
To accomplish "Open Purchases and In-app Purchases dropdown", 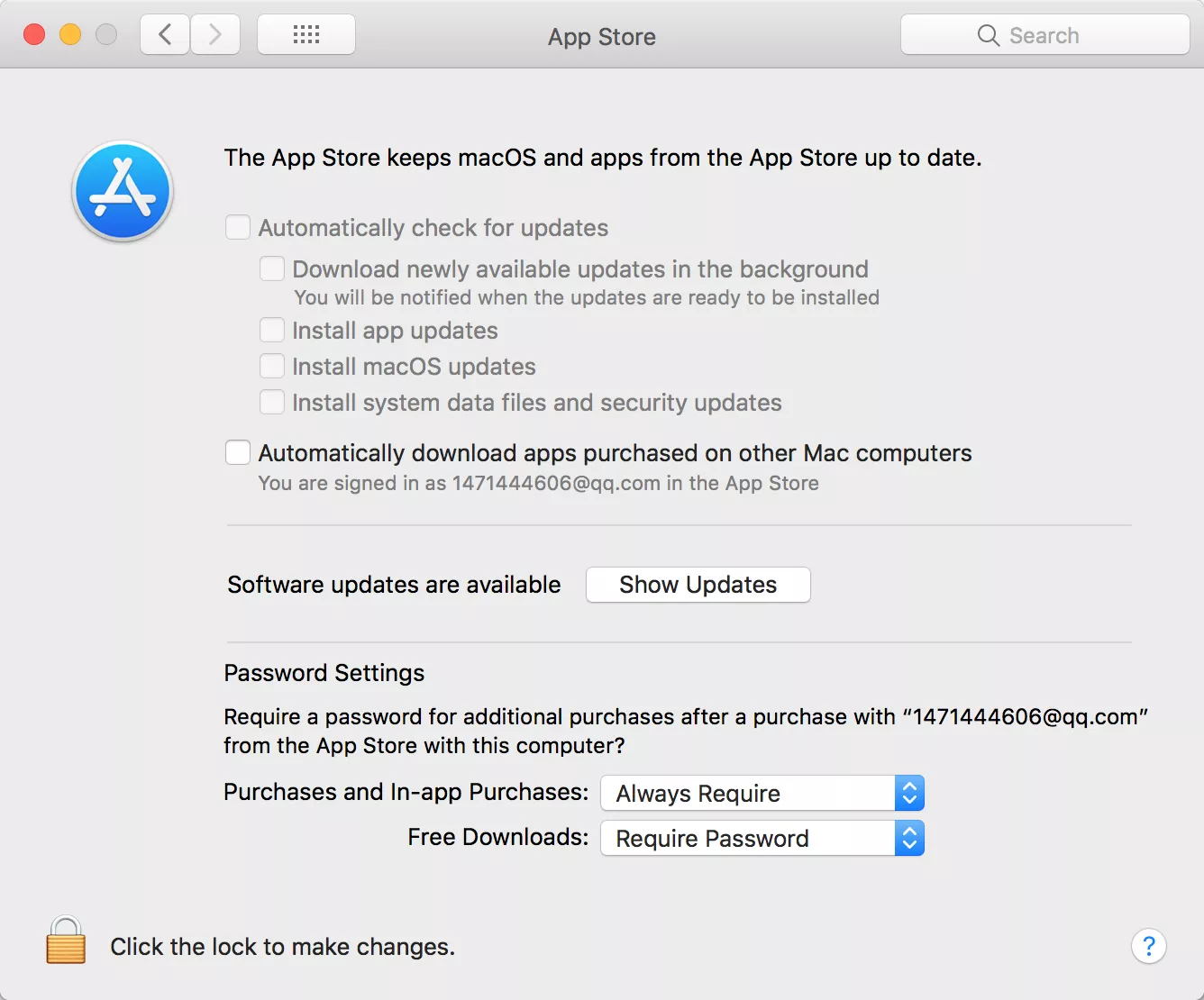I will tap(762, 793).
